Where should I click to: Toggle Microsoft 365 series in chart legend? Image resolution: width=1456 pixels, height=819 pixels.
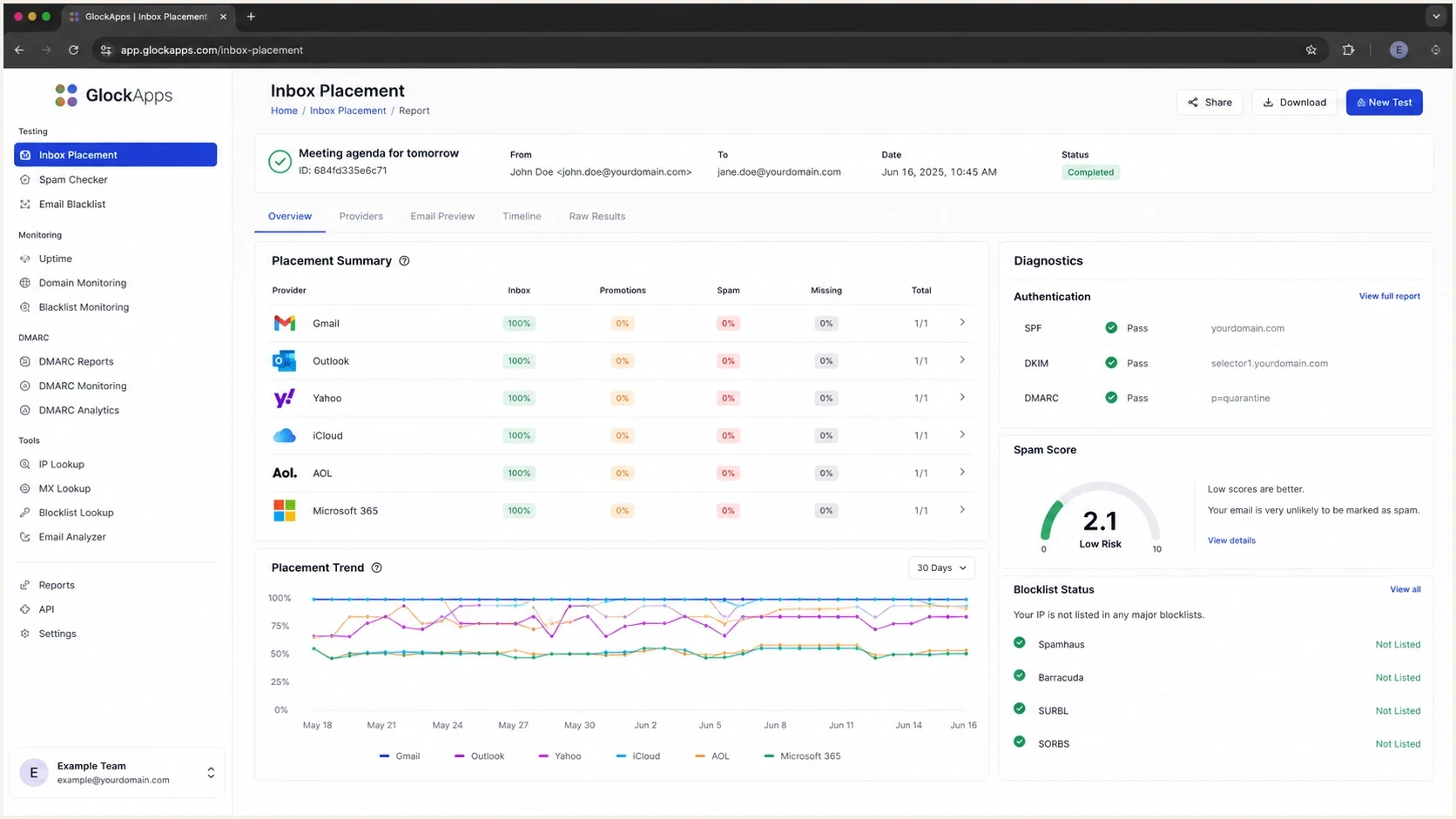tap(803, 756)
